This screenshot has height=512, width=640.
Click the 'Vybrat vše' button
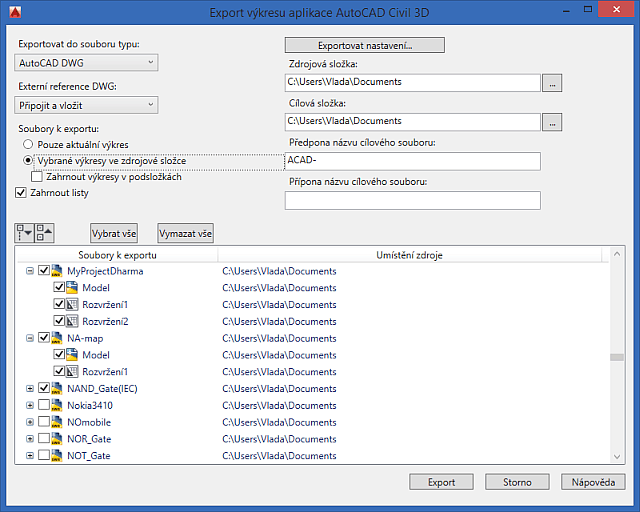click(x=114, y=233)
